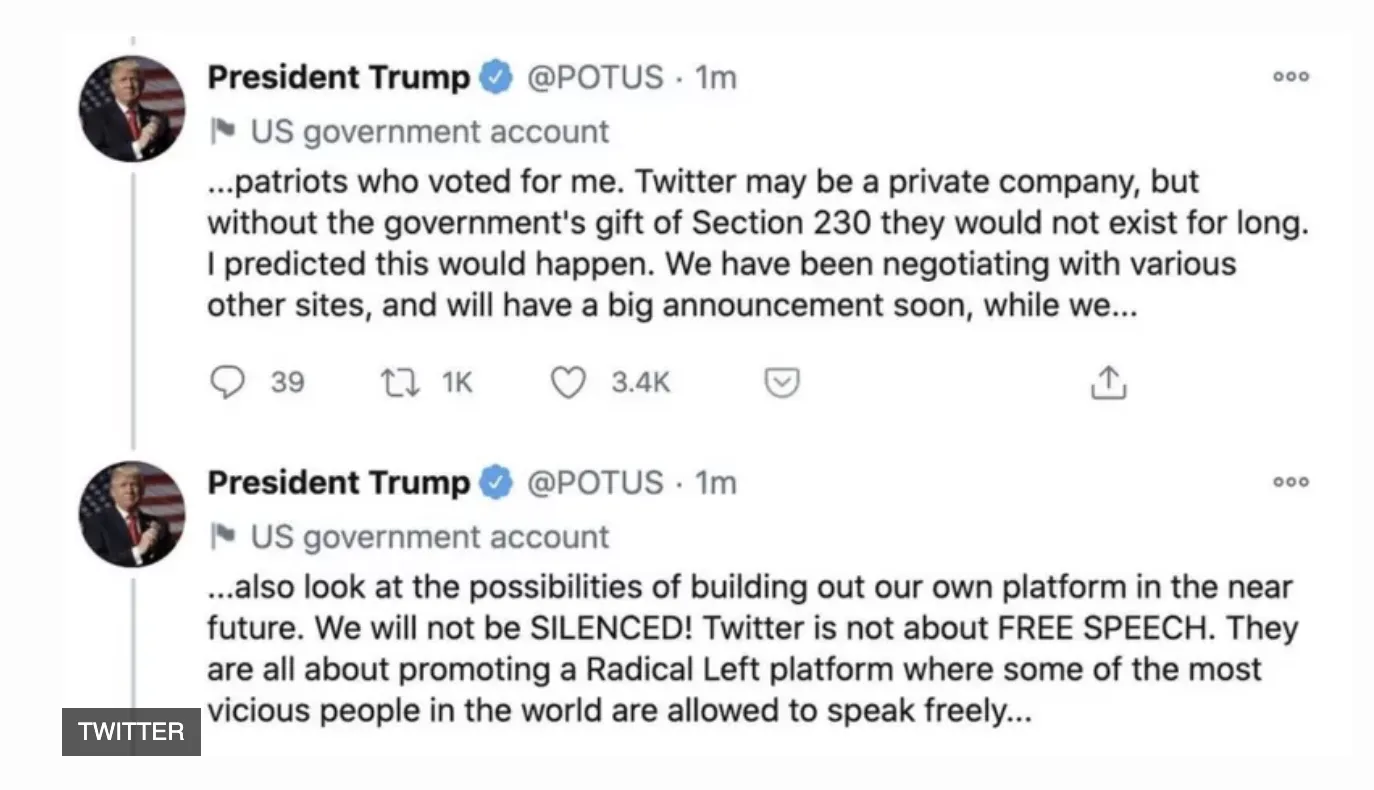Click the second tweet's US government account label
The width and height of the screenshot is (1374, 790).
click(429, 537)
